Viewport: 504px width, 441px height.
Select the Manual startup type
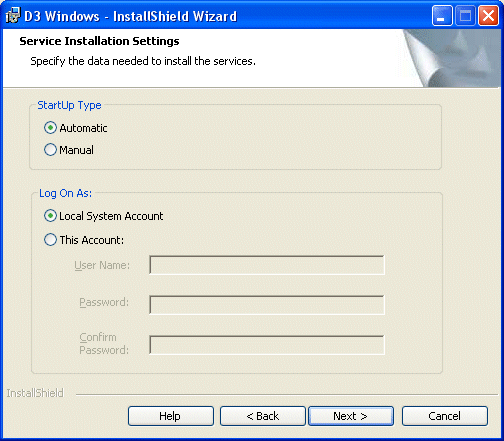click(x=50, y=150)
